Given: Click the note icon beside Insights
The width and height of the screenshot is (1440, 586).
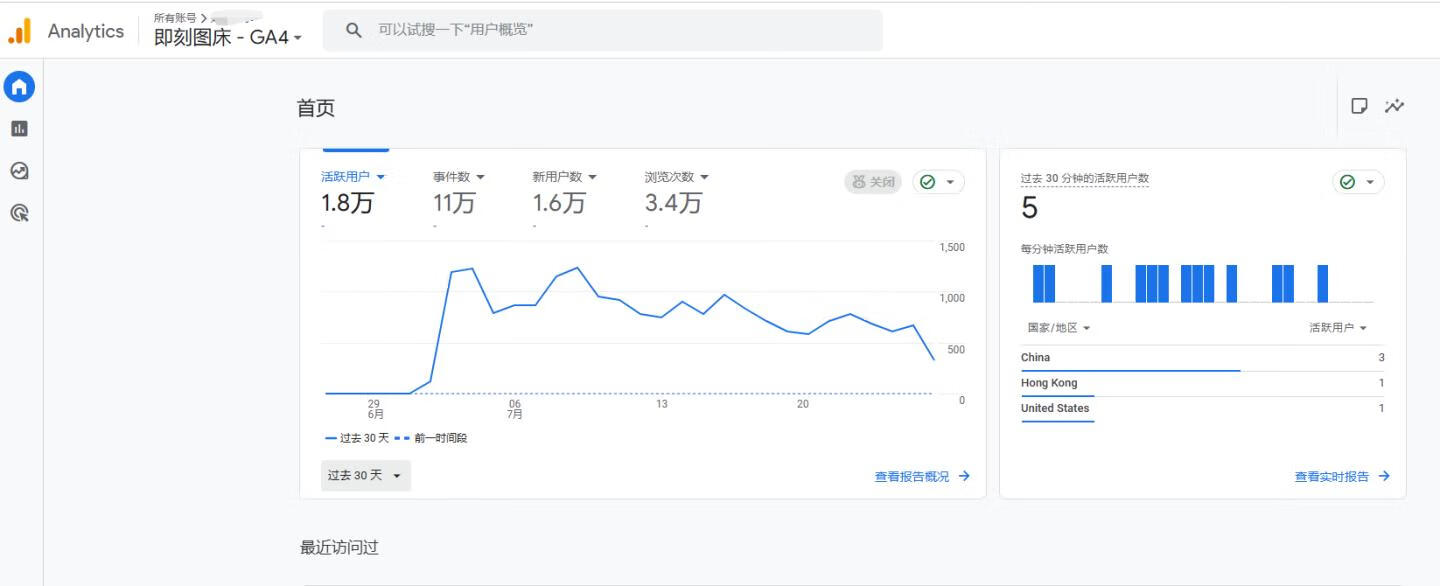Looking at the screenshot, I should point(1359,106).
